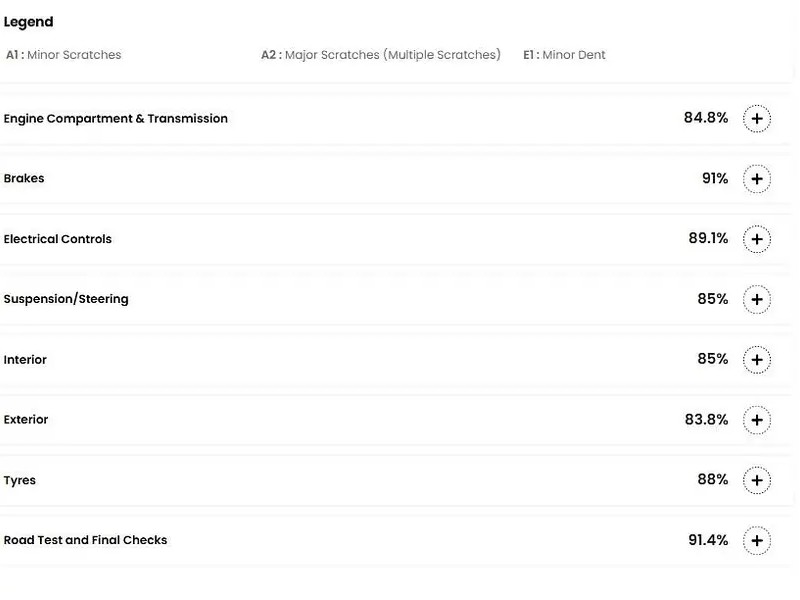800x600 pixels.
Task: Click the E1 Minor Dent legend entry
Action: [x=564, y=55]
